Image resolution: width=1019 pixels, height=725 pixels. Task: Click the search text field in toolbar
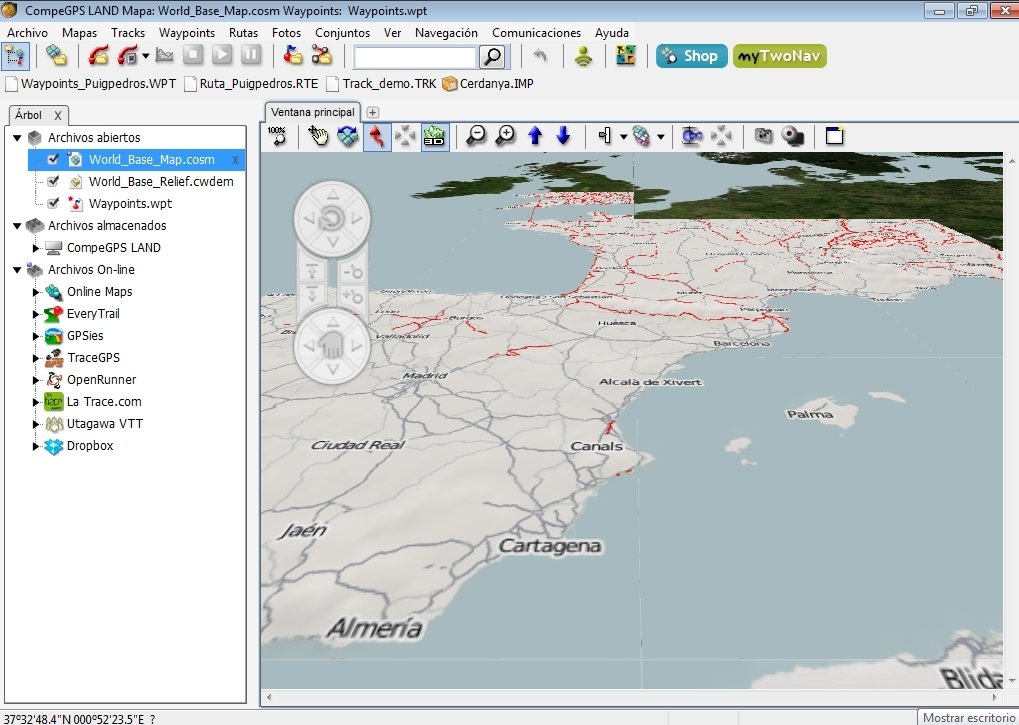coord(415,57)
